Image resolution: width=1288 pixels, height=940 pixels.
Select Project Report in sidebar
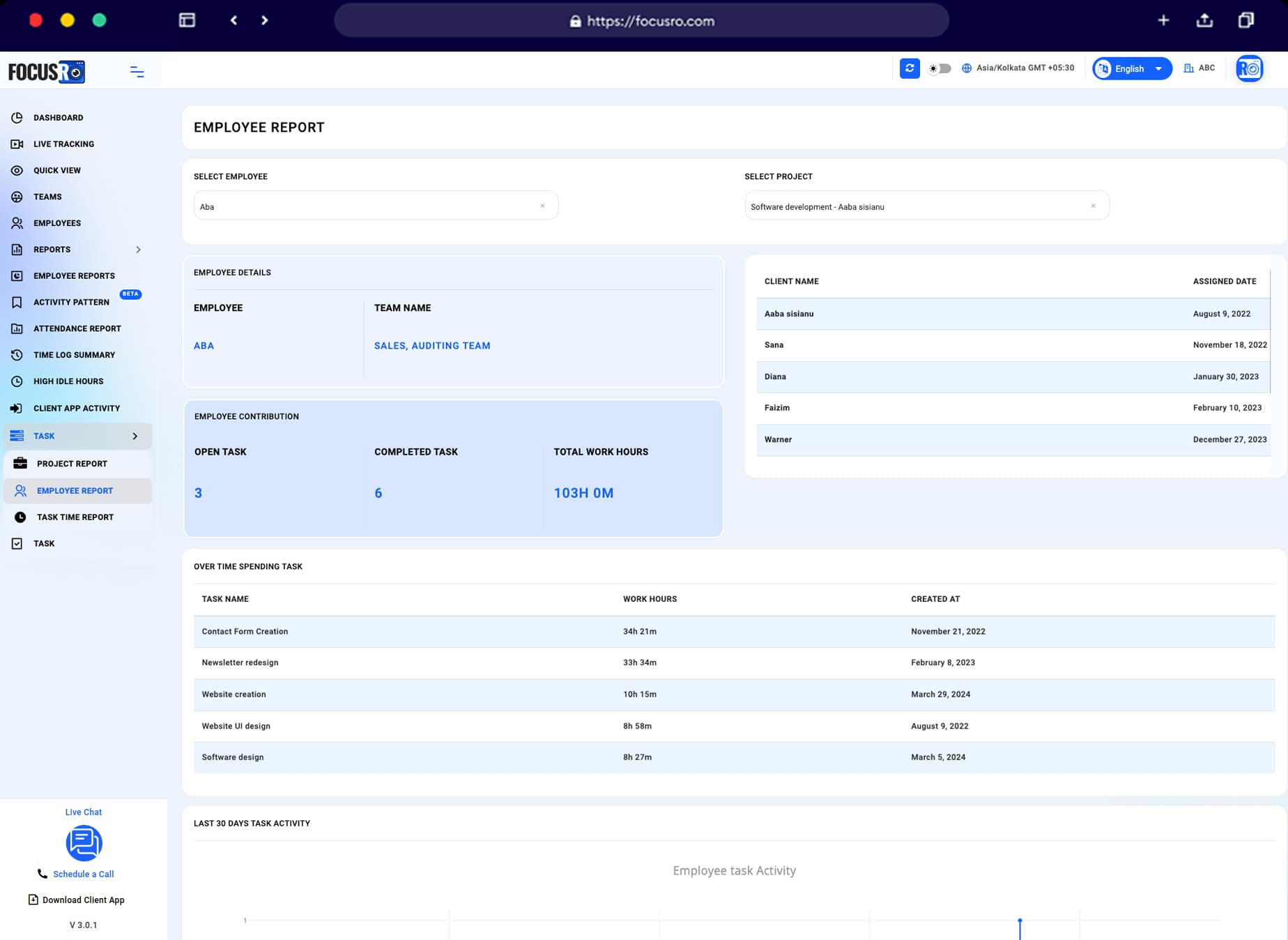click(72, 463)
